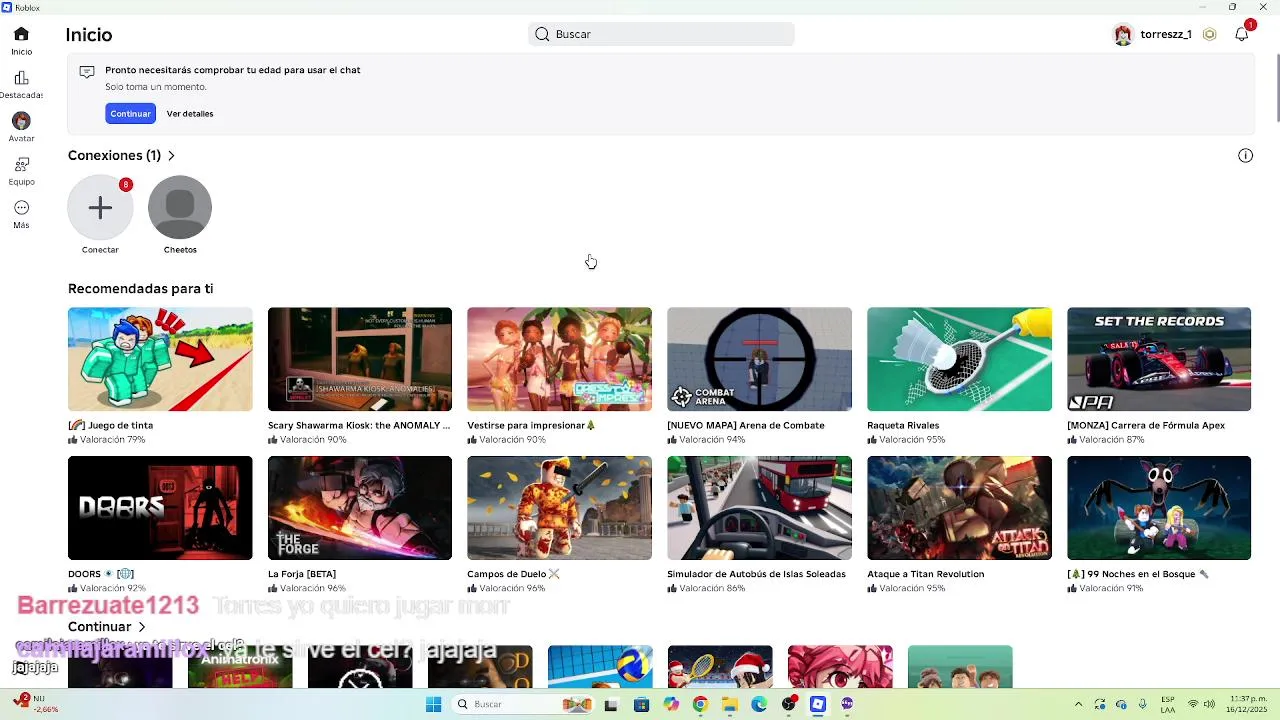The image size is (1280, 720).
Task: Click the Inicio page heading
Action: click(x=89, y=34)
